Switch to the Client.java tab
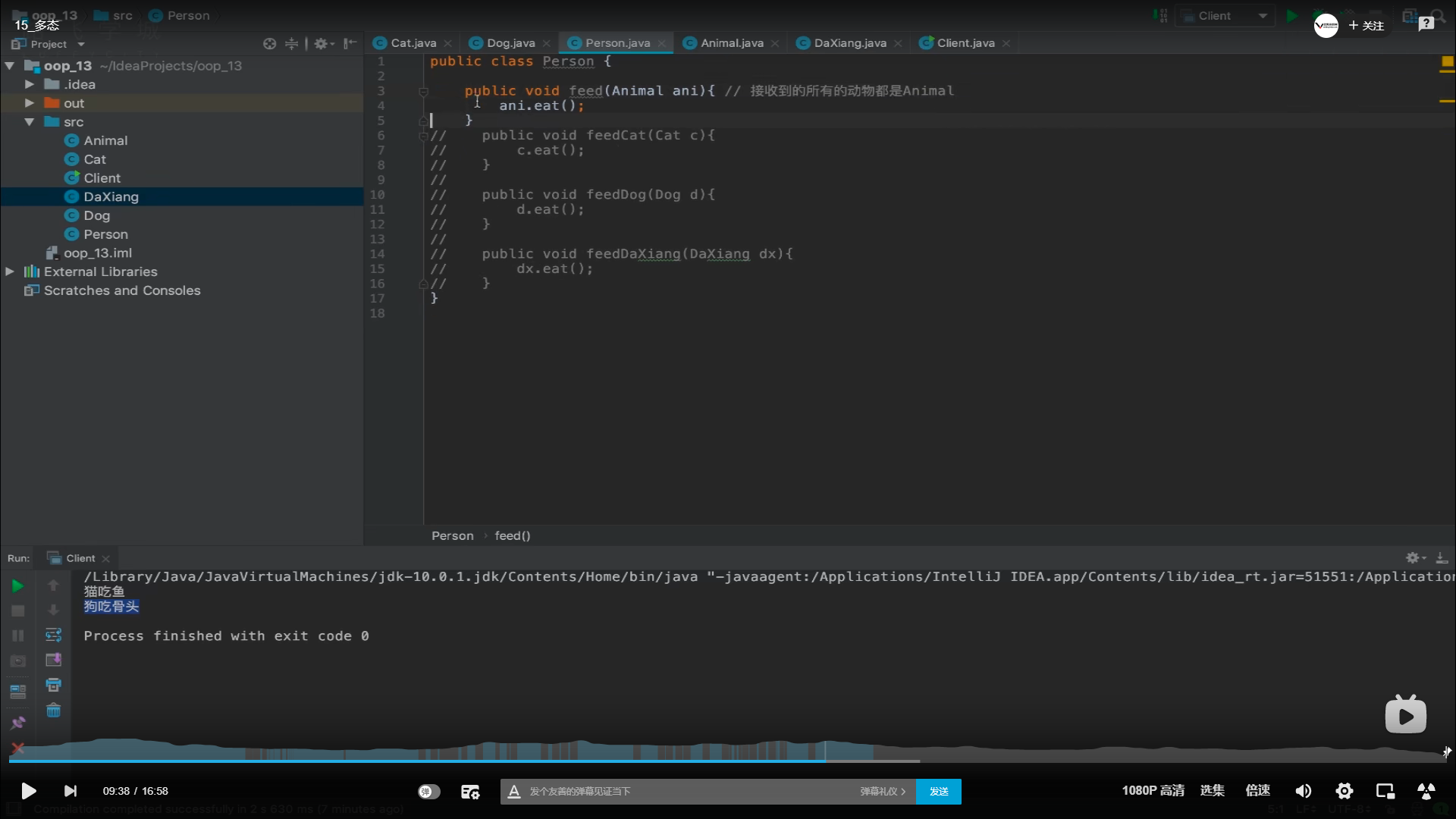 pos(965,43)
